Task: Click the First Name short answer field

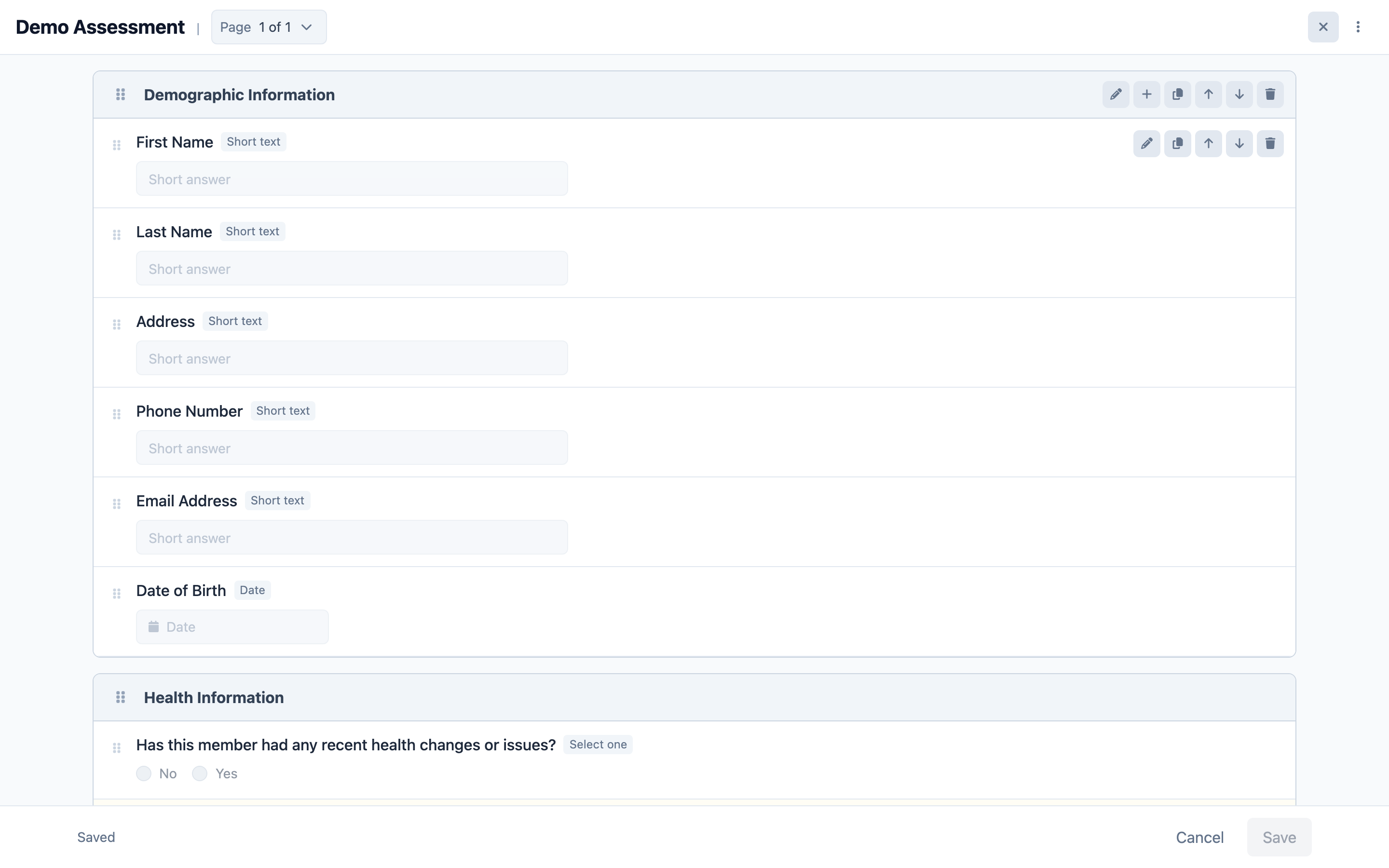Action: (x=352, y=178)
